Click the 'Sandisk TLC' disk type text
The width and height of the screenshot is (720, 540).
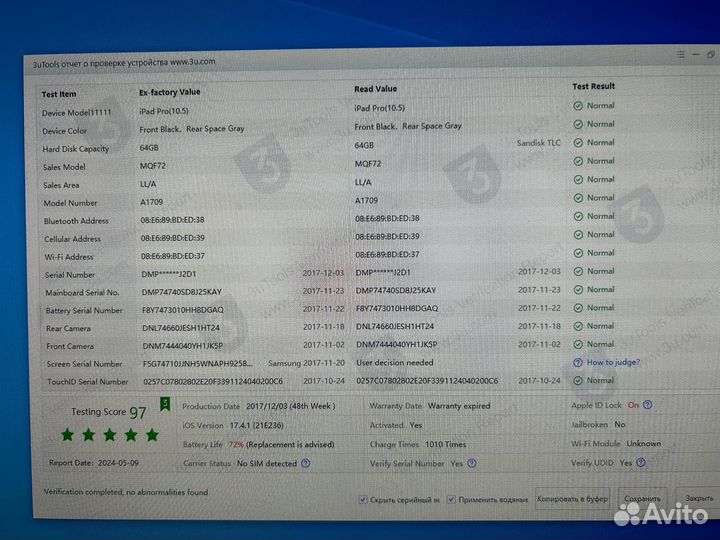point(539,143)
